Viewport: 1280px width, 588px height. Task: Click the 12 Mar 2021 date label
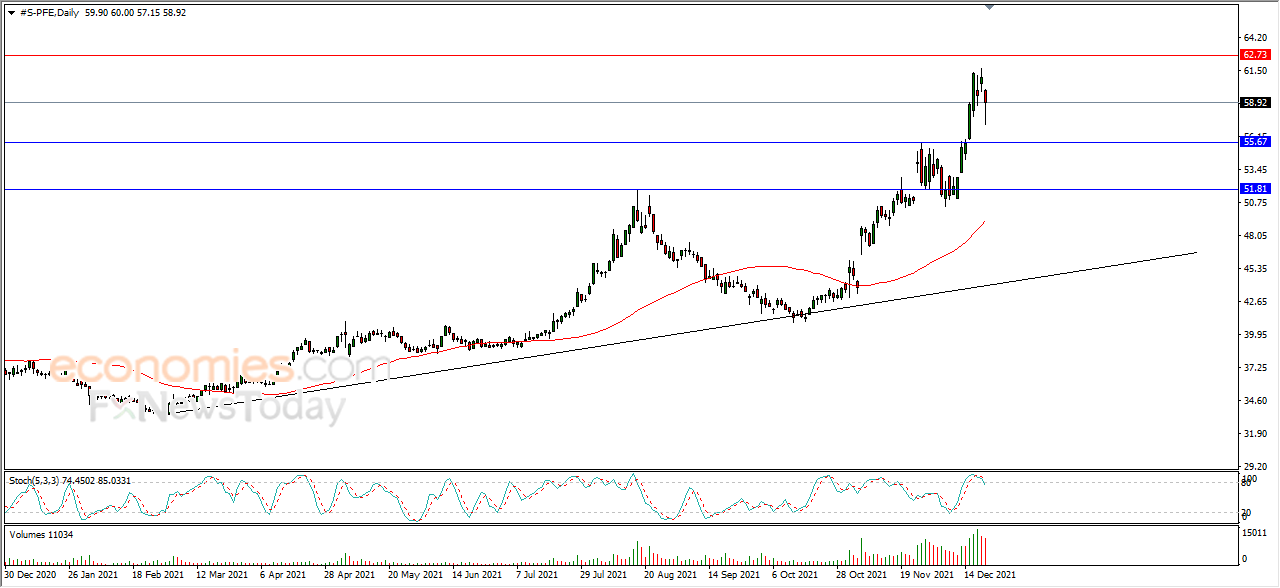222,576
